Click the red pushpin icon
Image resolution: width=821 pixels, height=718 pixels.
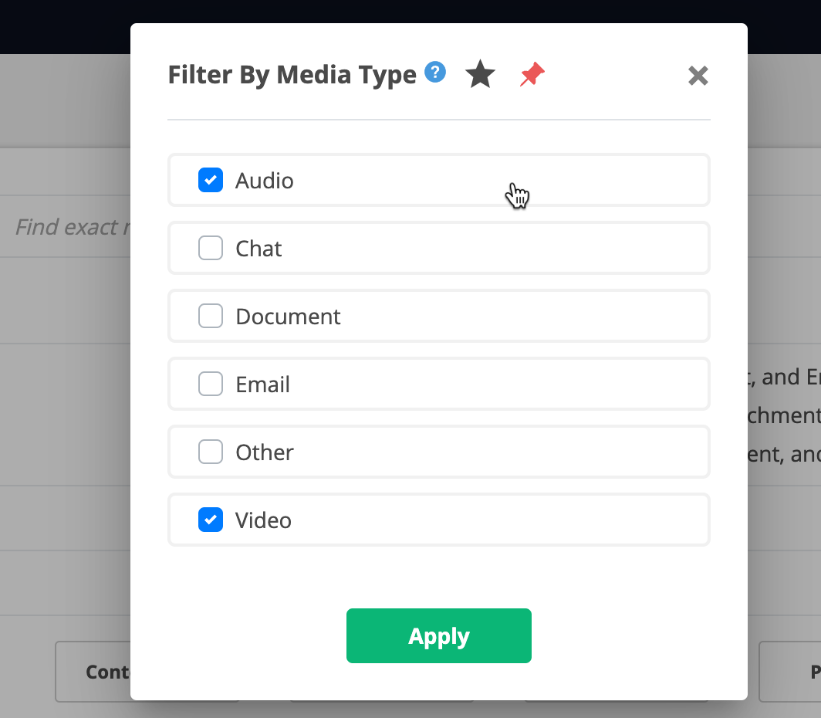click(532, 74)
